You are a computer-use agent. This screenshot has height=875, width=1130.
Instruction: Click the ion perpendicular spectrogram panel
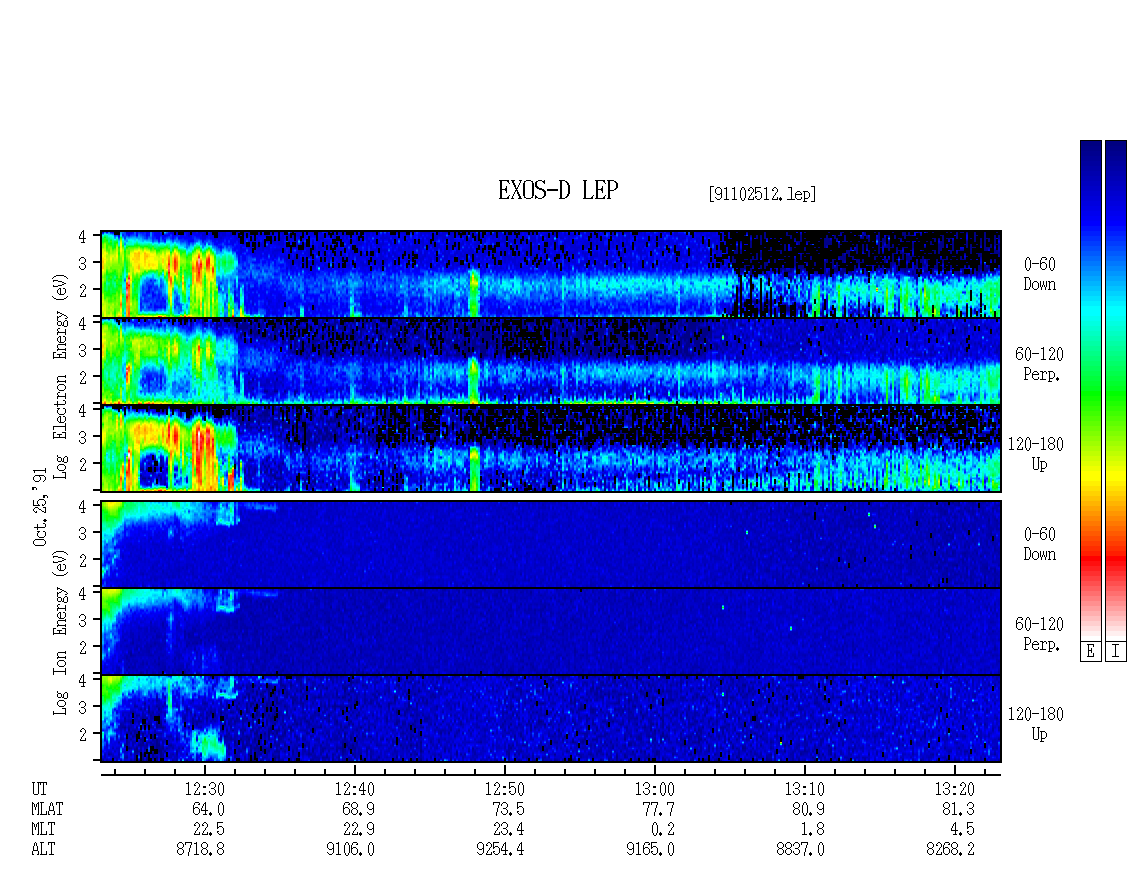point(551,631)
